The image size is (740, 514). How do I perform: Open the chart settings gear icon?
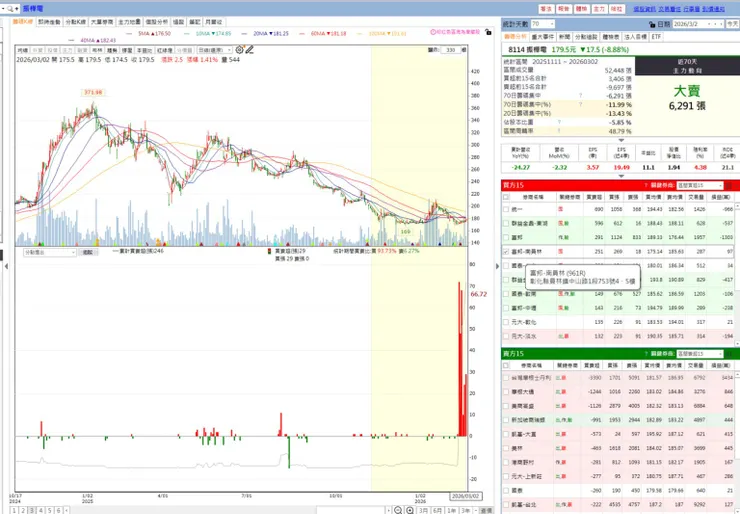click(x=239, y=50)
